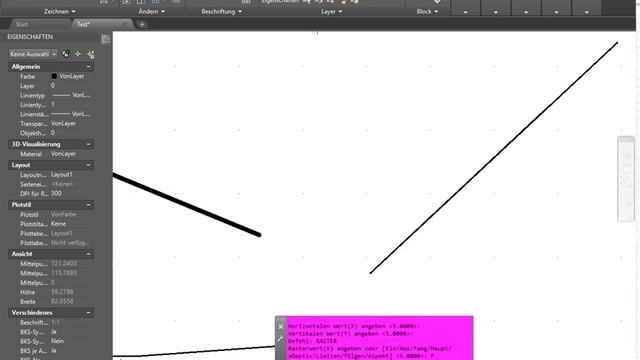Screen dimensions: 640x360
Task: Expand the Zeichnen ribbon panel
Action: pyautogui.click(x=60, y=11)
